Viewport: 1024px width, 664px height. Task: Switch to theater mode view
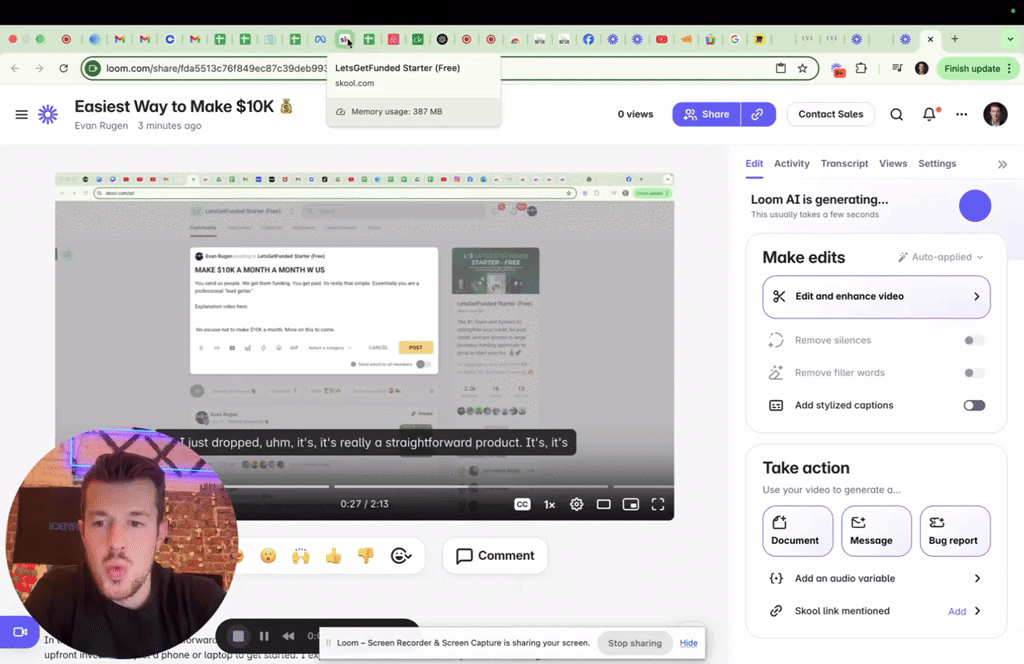[x=603, y=504]
